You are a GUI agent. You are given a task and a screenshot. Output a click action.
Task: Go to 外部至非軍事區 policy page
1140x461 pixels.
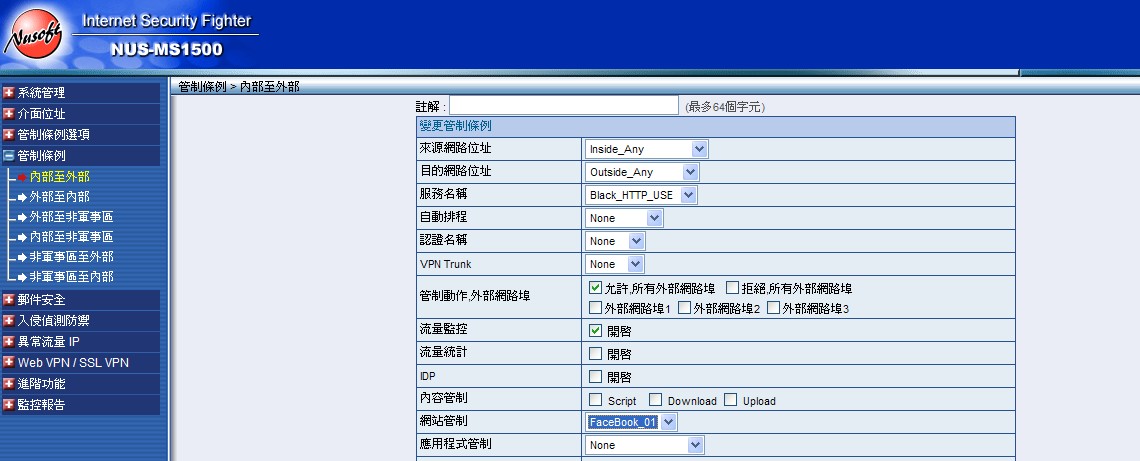click(x=71, y=217)
